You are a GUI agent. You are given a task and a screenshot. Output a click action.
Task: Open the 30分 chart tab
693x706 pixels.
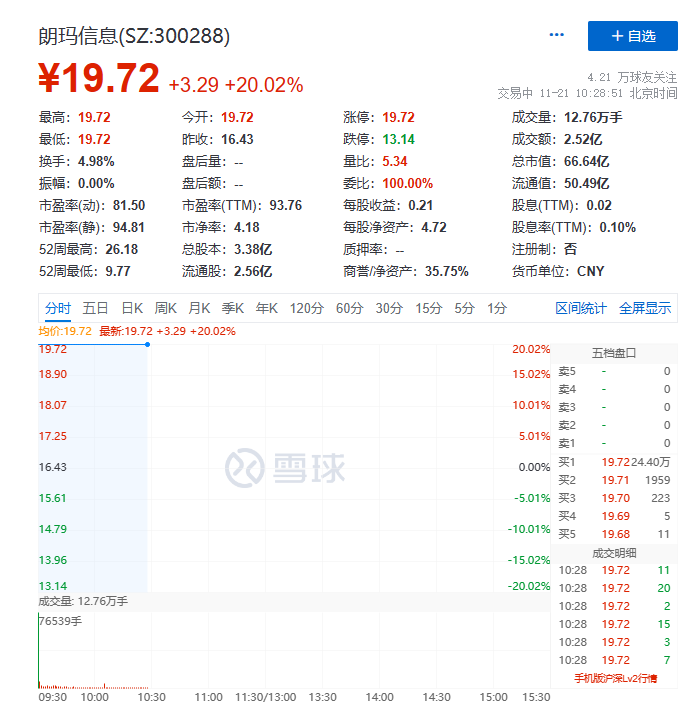389,308
